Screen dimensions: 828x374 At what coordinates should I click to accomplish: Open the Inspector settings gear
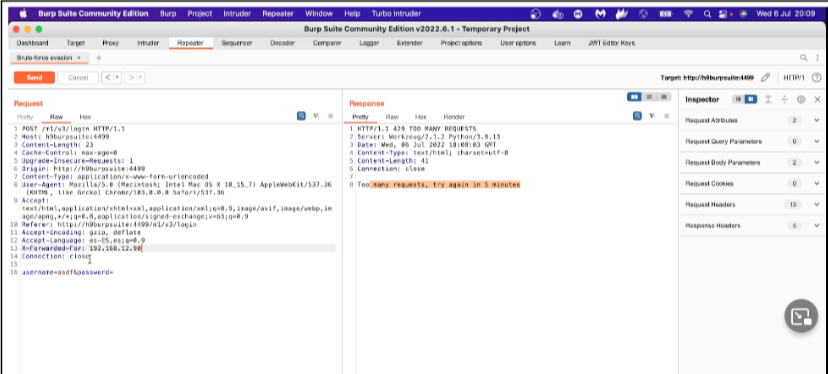click(801, 99)
